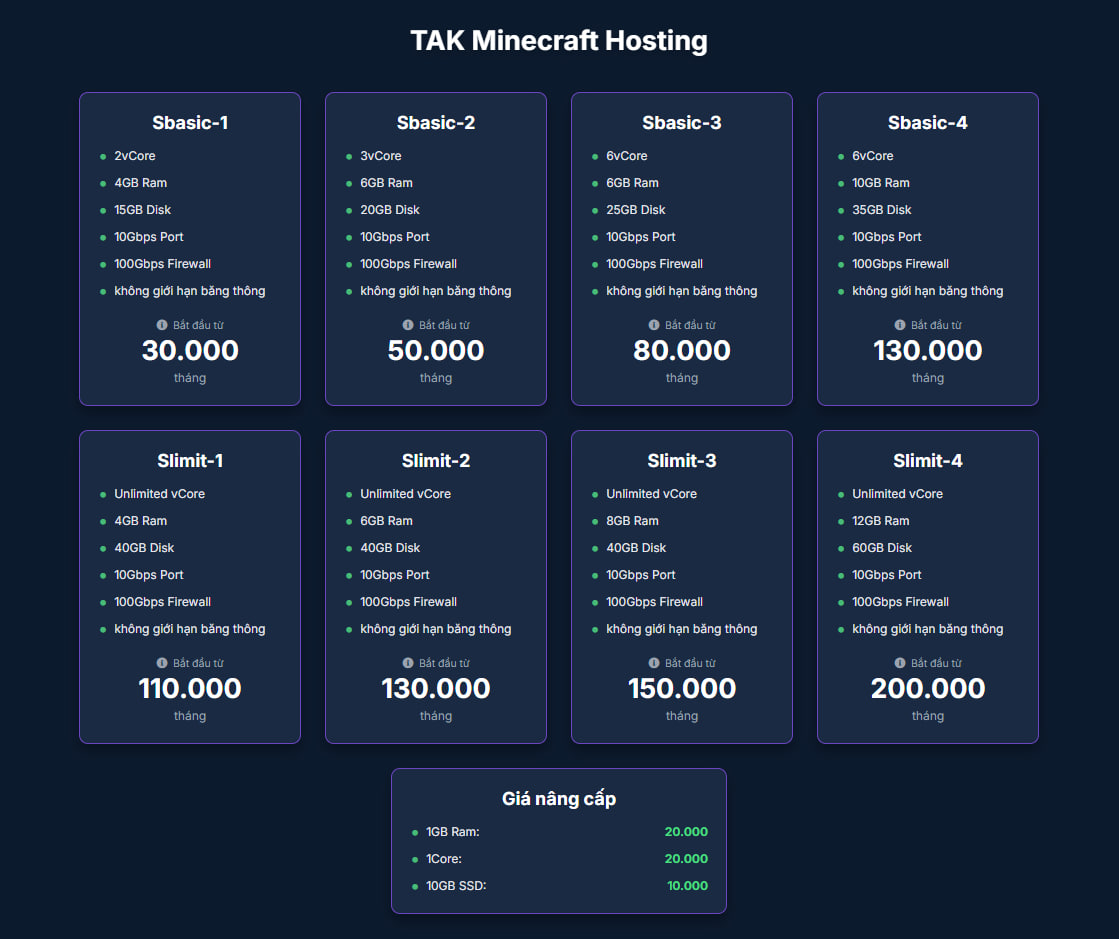
Task: Click không giới hạn băng thông in Sbasic-2
Action: tap(435, 291)
